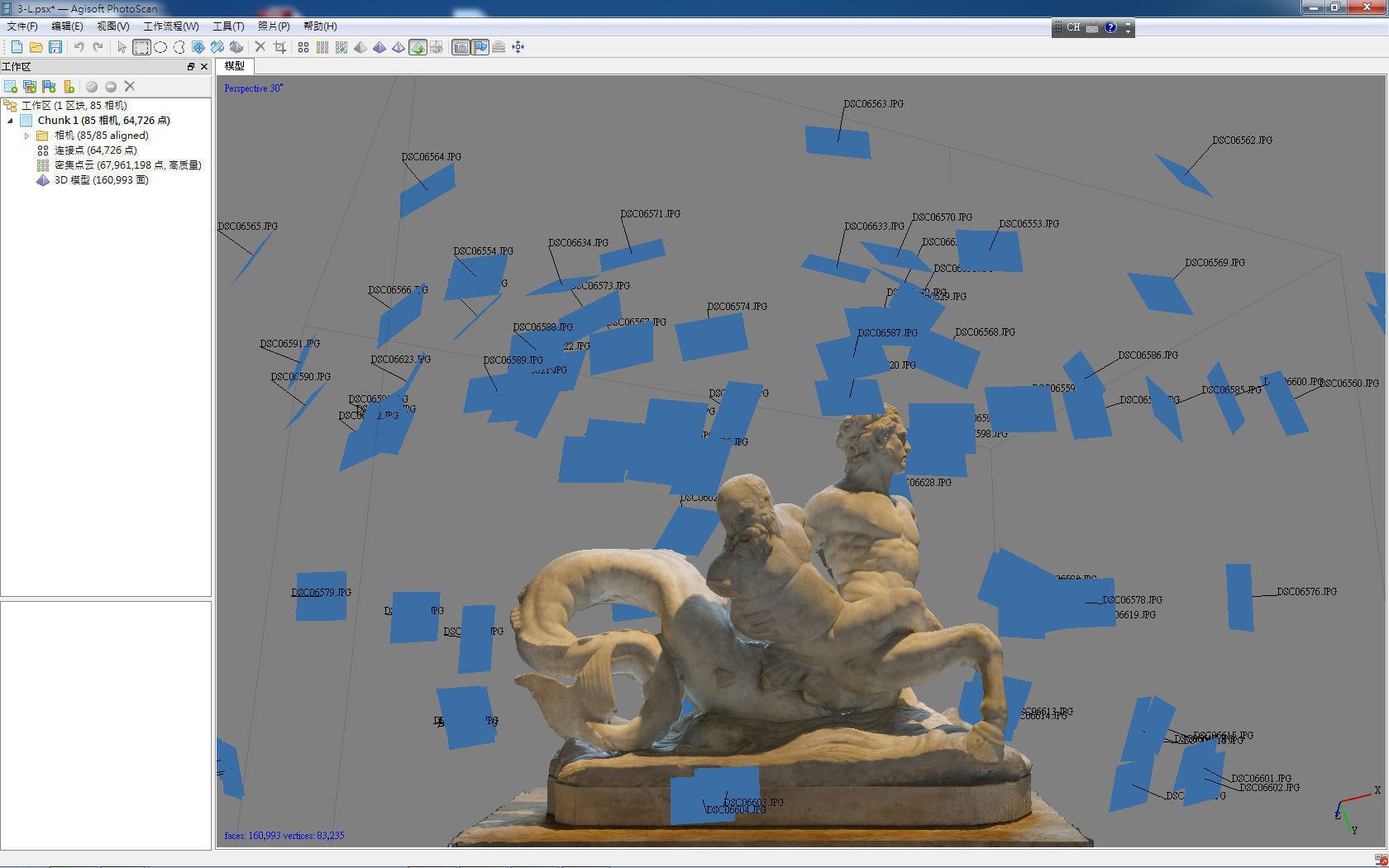
Task: Delete selection using the X toolbar icon
Action: click(260, 47)
